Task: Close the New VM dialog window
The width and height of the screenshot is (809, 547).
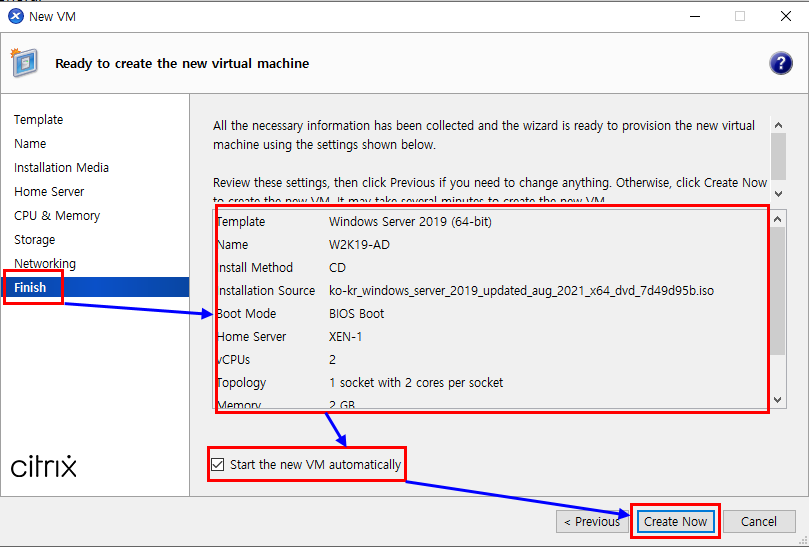Action: pos(786,17)
